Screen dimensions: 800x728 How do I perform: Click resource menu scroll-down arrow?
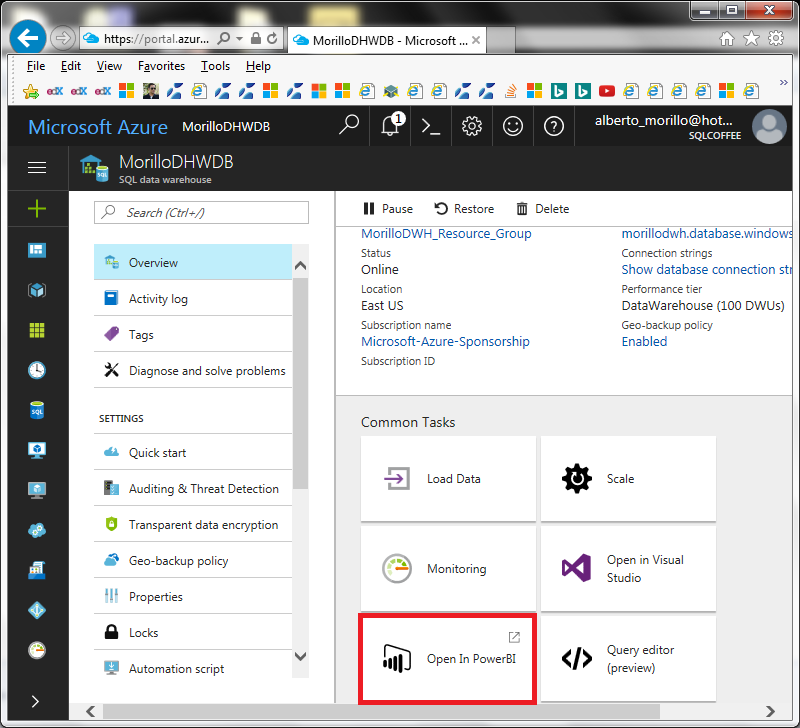pos(301,656)
